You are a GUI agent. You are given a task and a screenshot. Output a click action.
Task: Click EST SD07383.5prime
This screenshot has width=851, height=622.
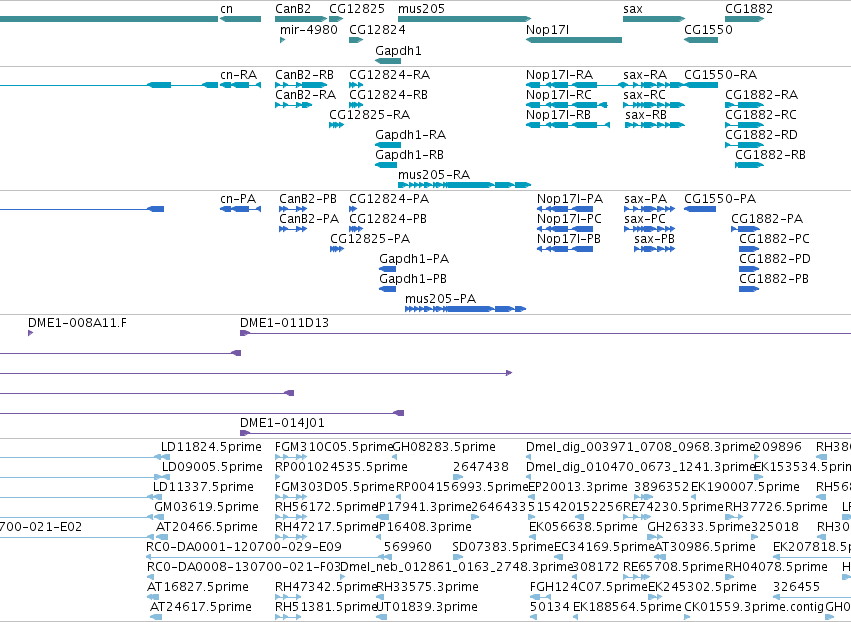(x=503, y=547)
